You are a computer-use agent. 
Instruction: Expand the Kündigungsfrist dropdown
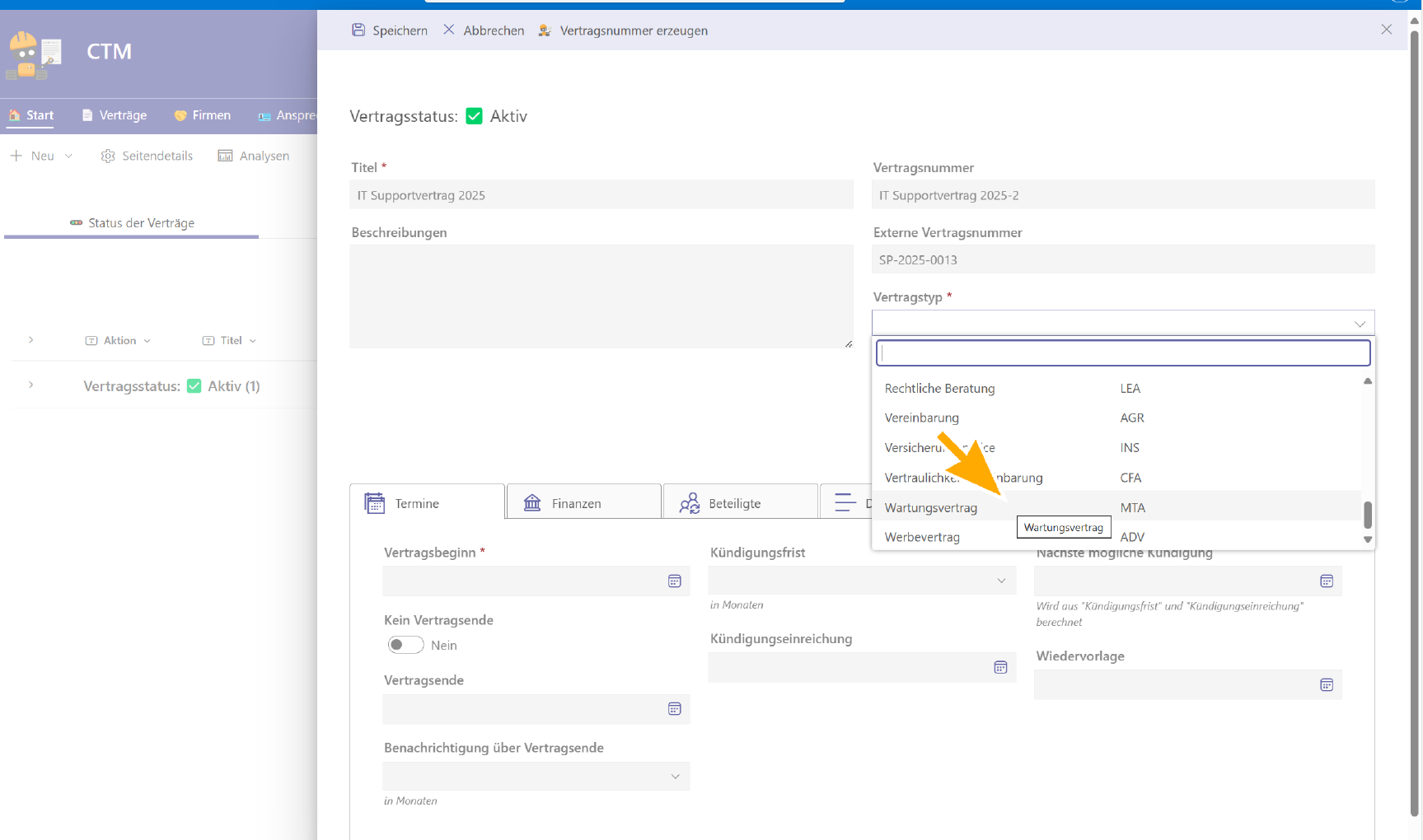(x=1001, y=581)
